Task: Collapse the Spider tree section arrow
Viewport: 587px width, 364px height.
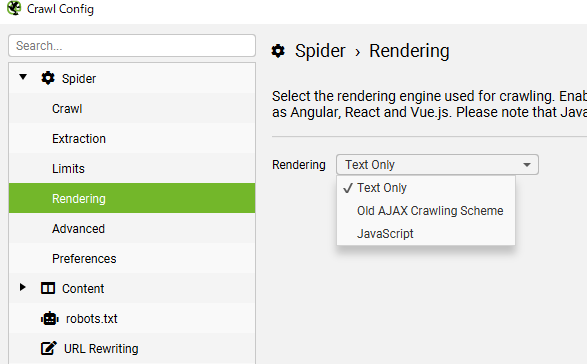Action: [x=23, y=77]
